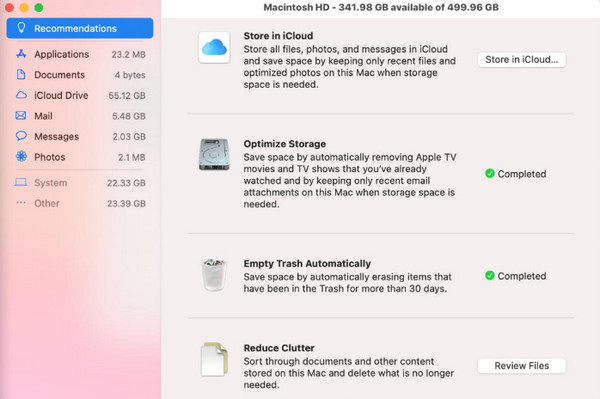
Task: Open the iCloud Drive category
Action: (x=80, y=95)
